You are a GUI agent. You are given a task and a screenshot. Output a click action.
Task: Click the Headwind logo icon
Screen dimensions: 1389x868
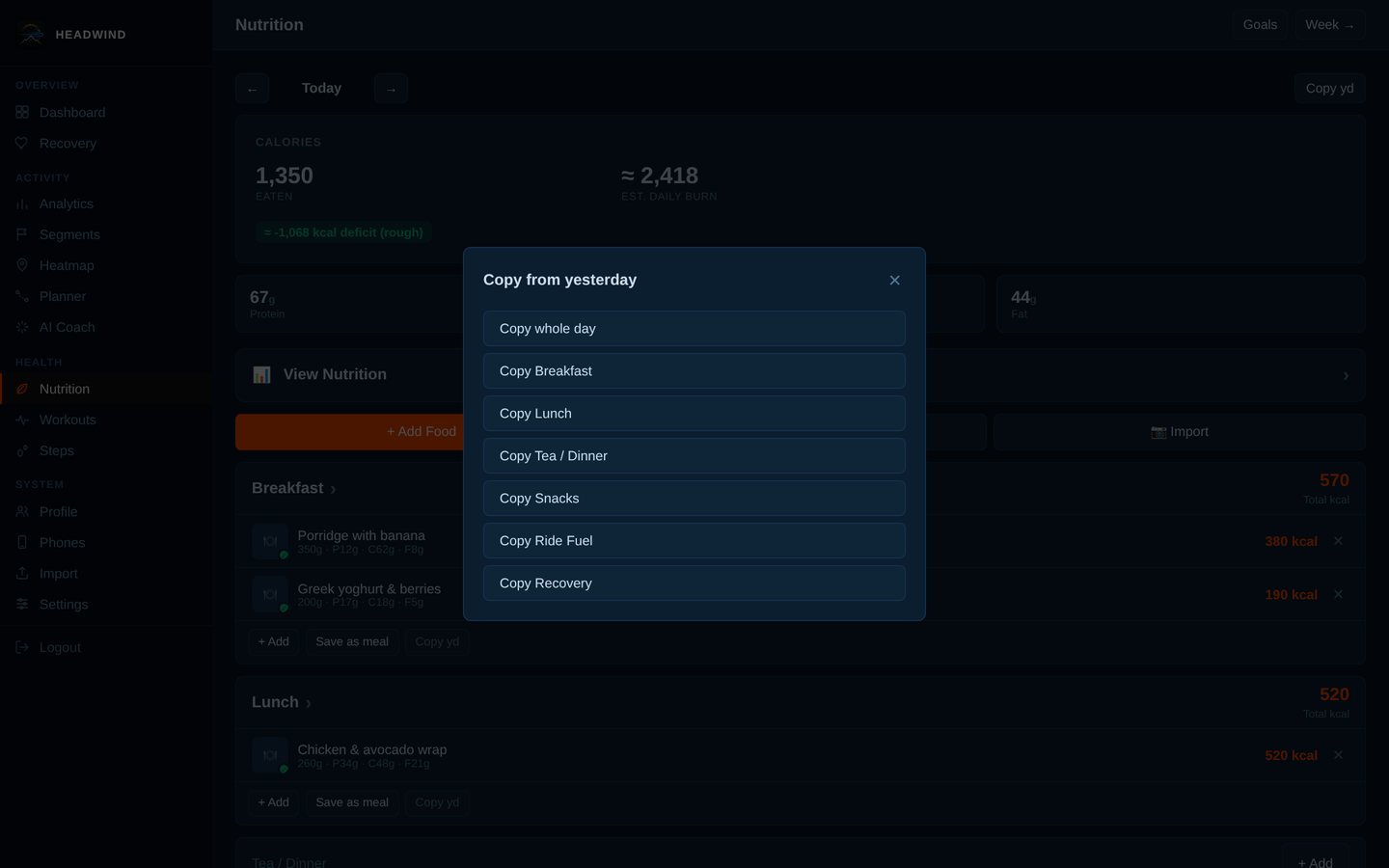pyautogui.click(x=31, y=35)
